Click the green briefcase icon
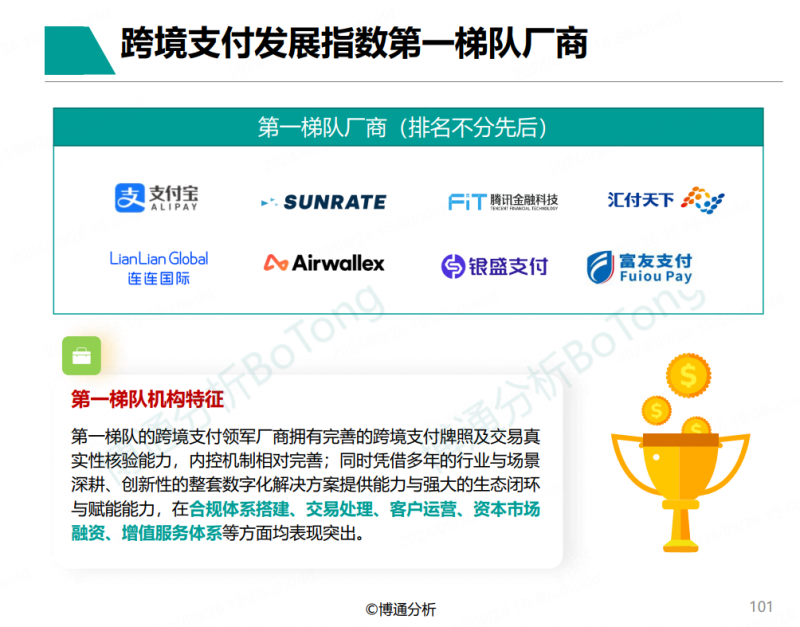Viewport: 800px width, 627px height. coord(82,356)
